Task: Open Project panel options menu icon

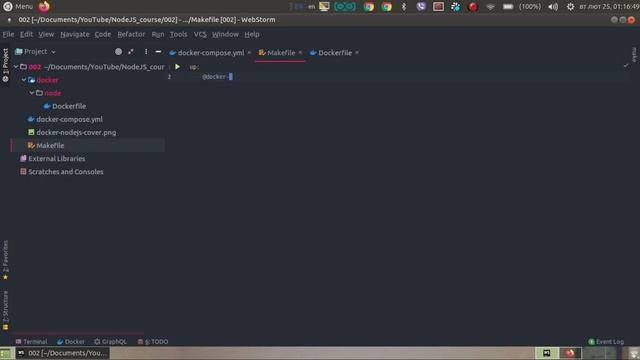Action: point(146,52)
